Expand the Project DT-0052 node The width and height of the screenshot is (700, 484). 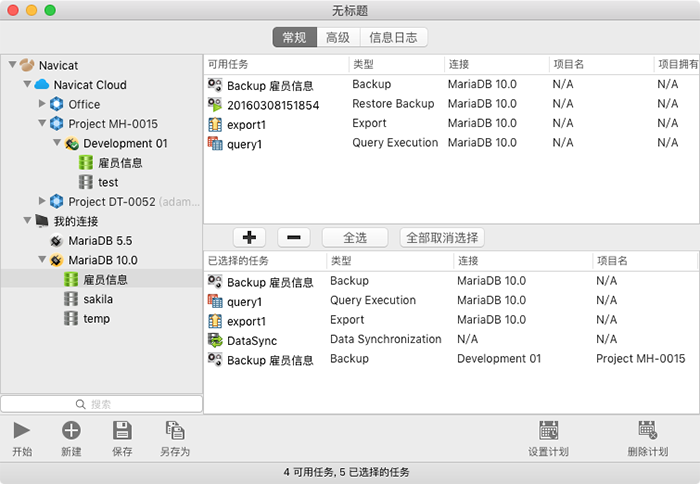coord(42,201)
